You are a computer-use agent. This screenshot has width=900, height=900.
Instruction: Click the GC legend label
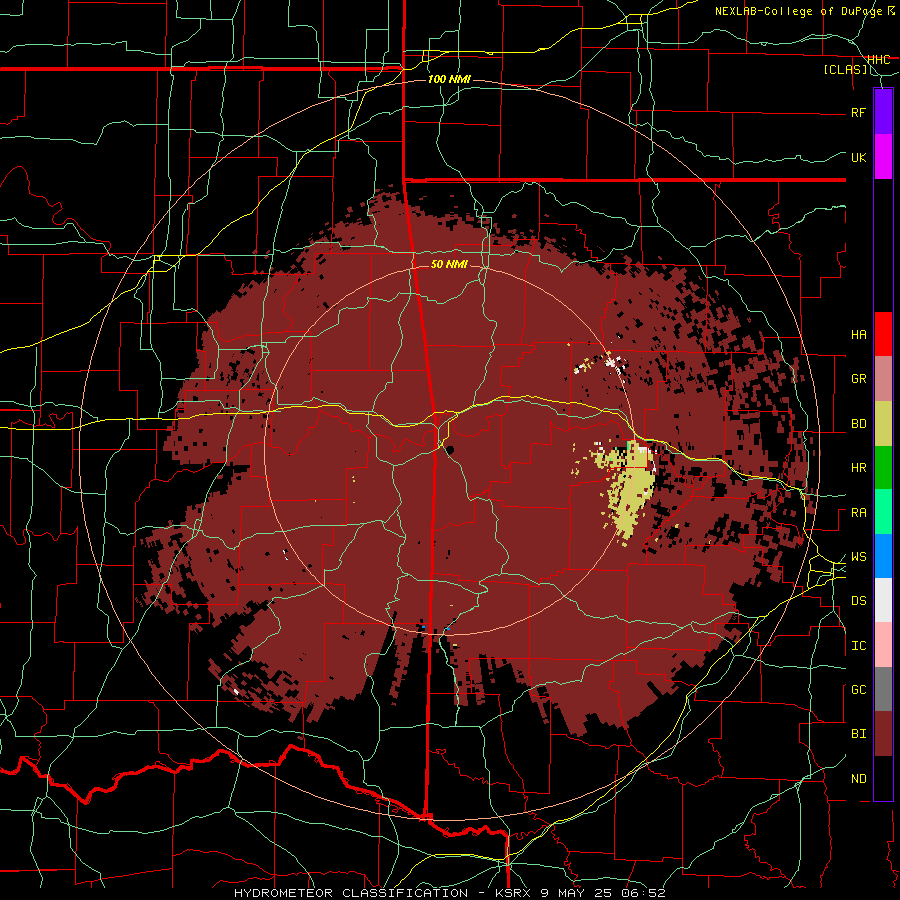point(858,690)
